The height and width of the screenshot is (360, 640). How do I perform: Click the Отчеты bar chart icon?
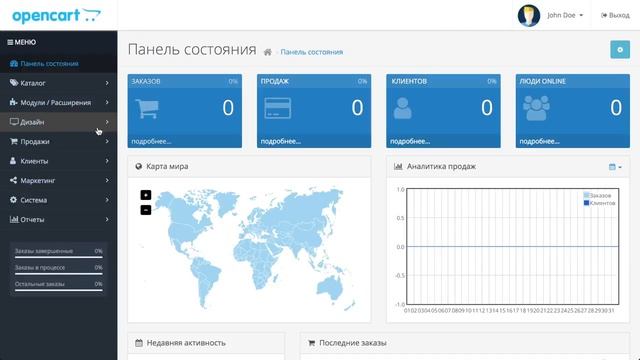click(x=14, y=219)
